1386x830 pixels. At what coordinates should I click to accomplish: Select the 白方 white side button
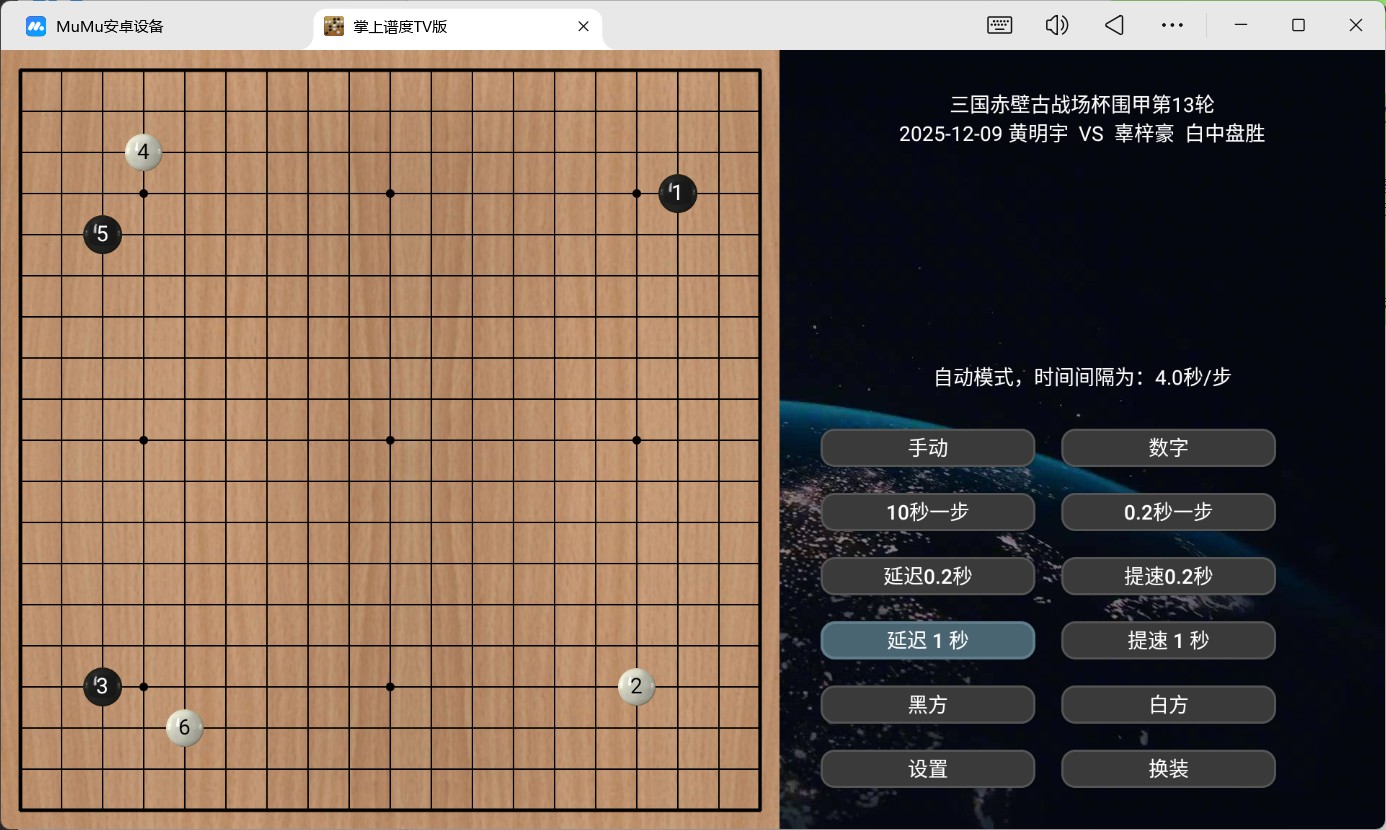1168,705
